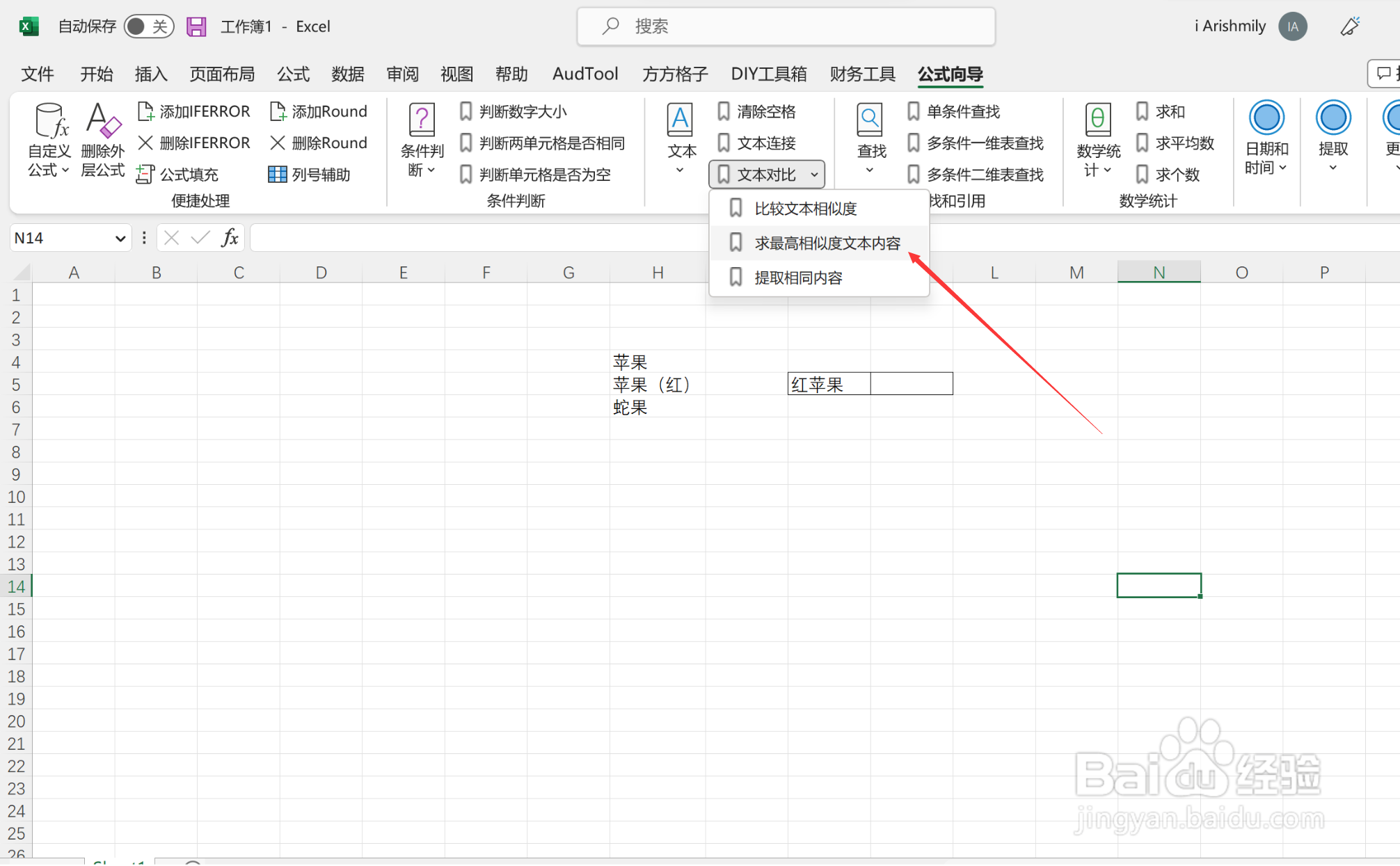
Task: Select 求最高相似度文本内容 menu entry
Action: click(827, 243)
